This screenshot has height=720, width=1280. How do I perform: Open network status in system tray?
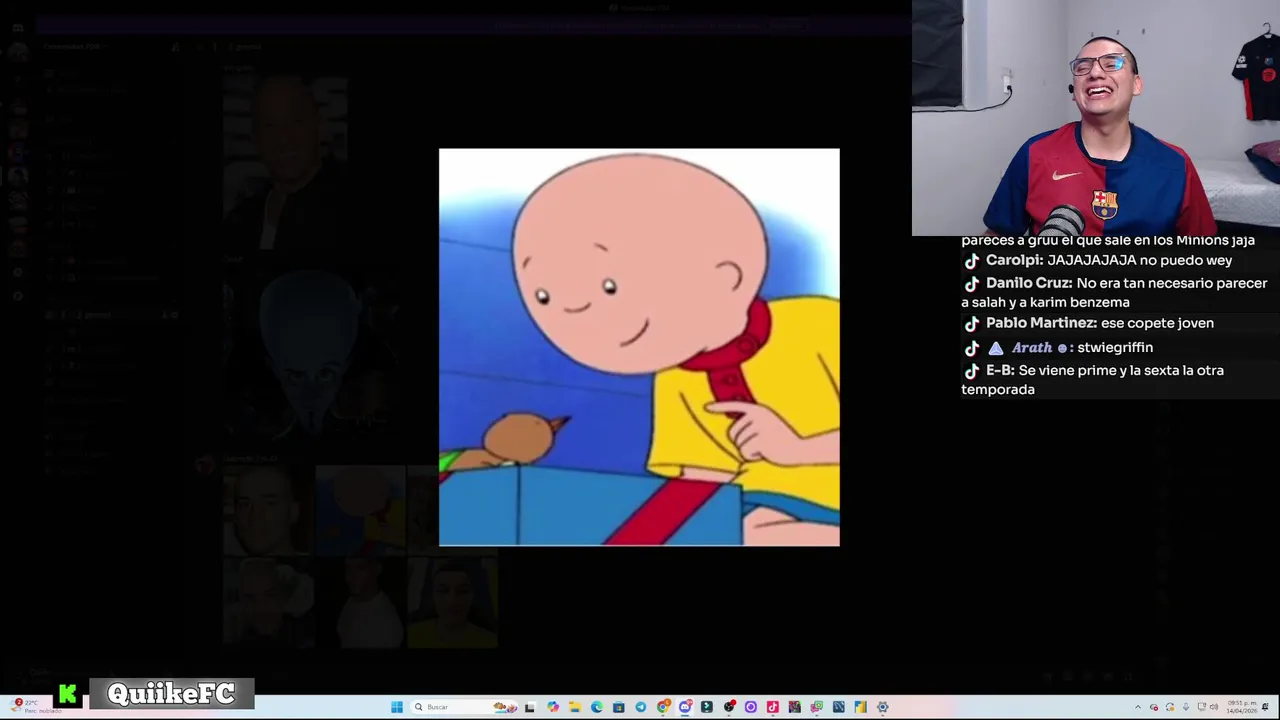click(1201, 707)
